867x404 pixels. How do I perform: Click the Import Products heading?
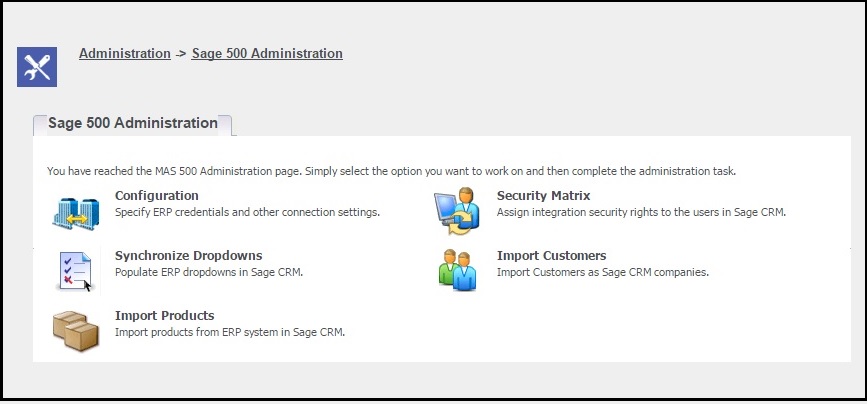[x=164, y=316]
